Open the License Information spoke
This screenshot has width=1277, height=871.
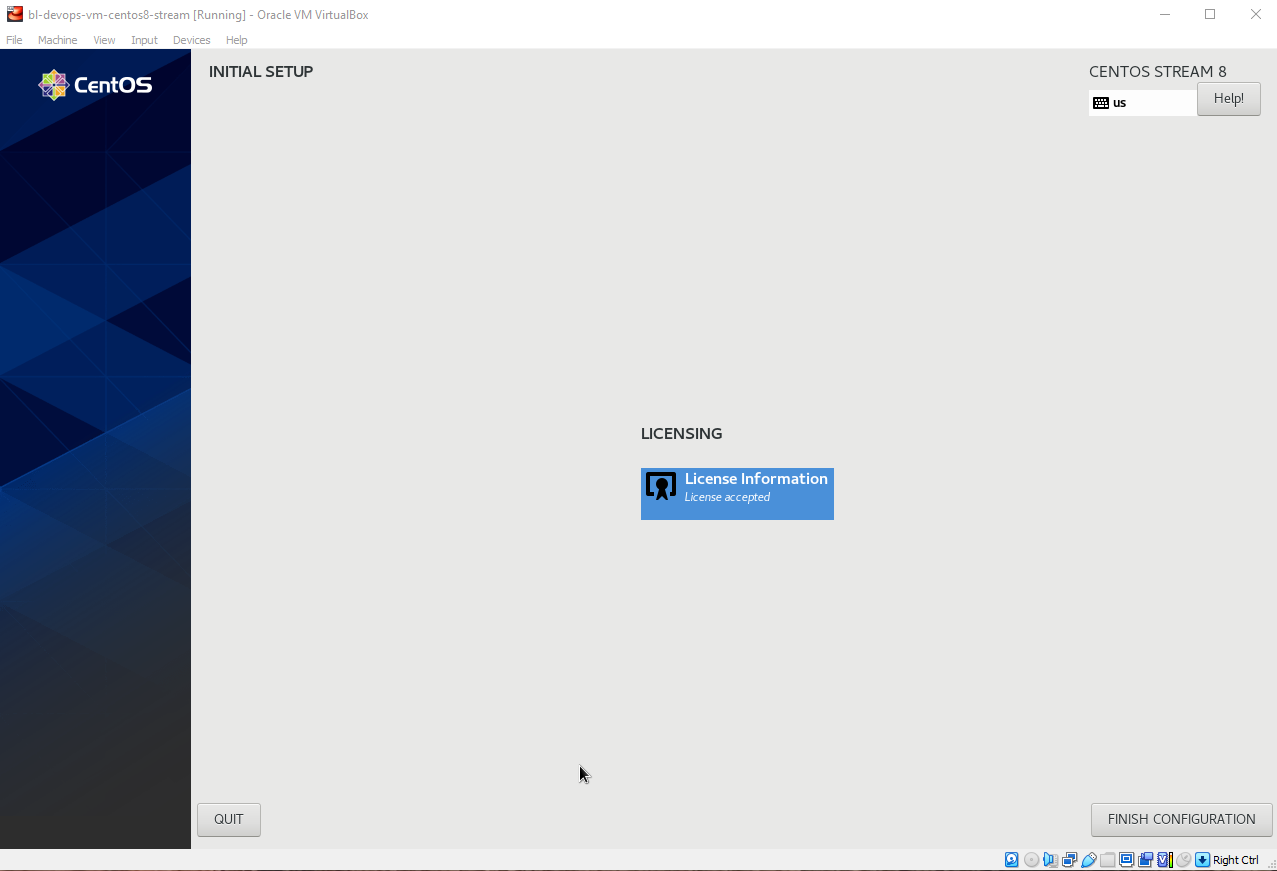coord(737,494)
